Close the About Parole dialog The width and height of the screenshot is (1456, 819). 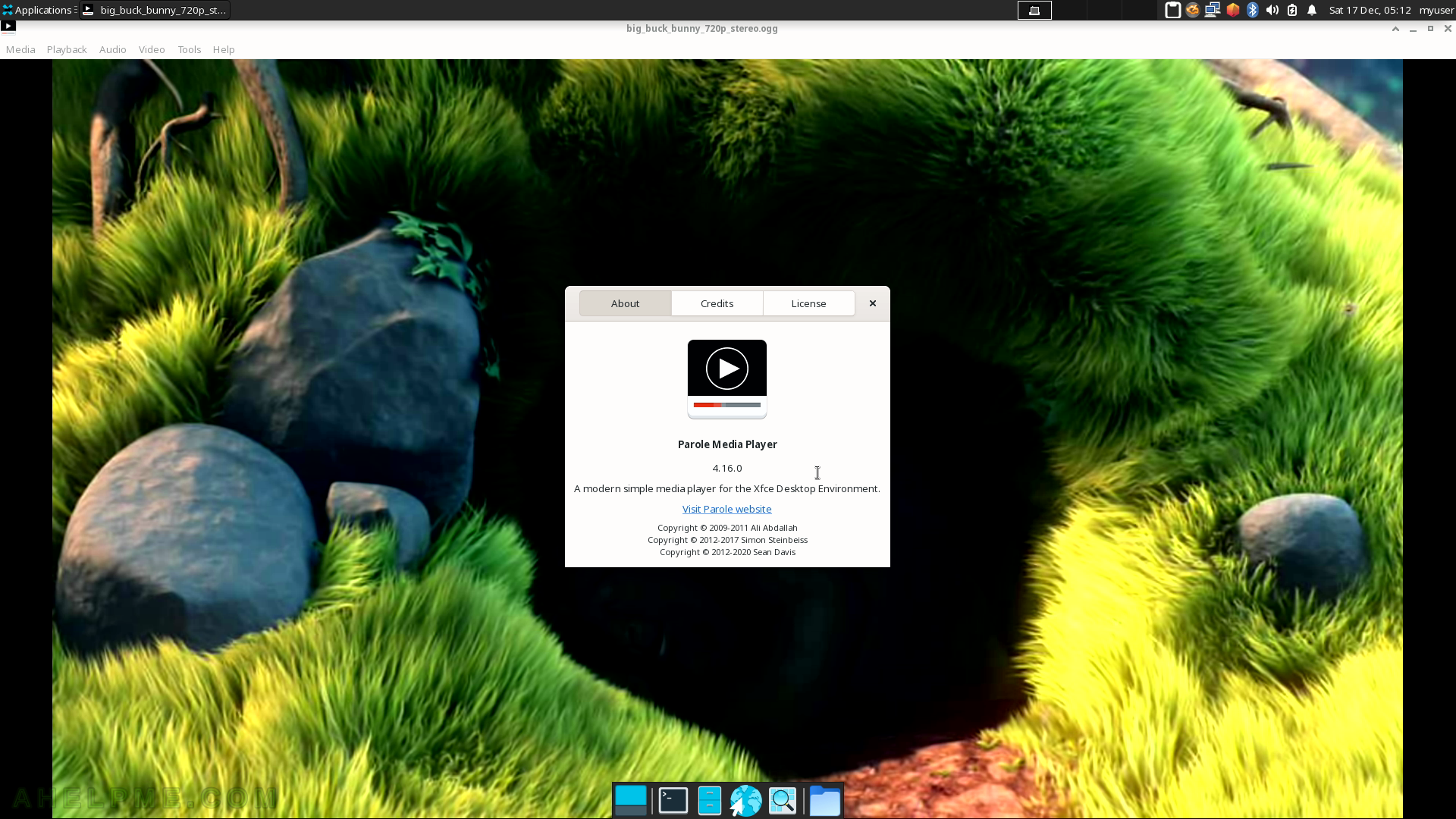pyautogui.click(x=873, y=303)
